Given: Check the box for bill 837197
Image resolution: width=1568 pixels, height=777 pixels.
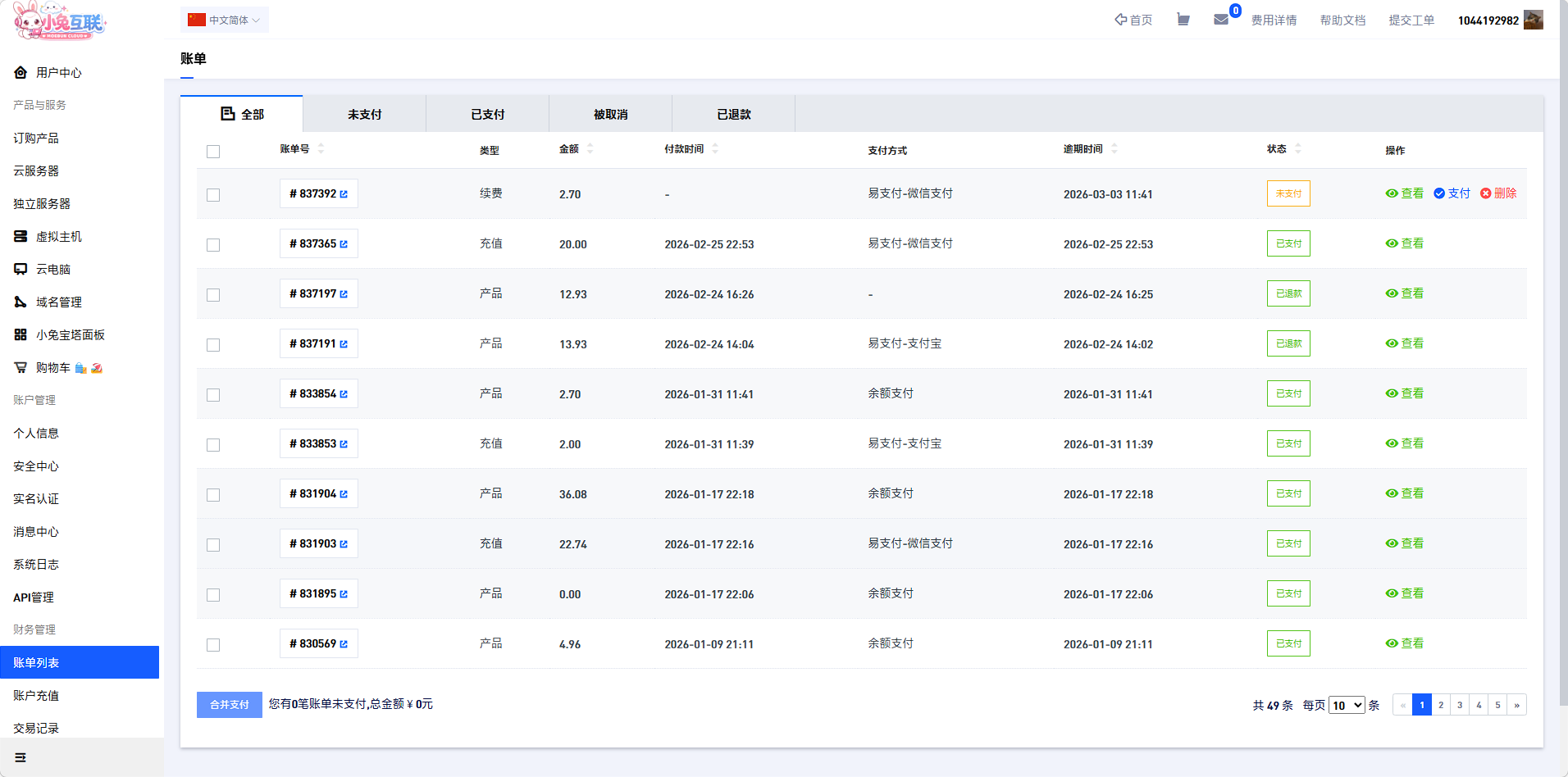Looking at the screenshot, I should (213, 295).
